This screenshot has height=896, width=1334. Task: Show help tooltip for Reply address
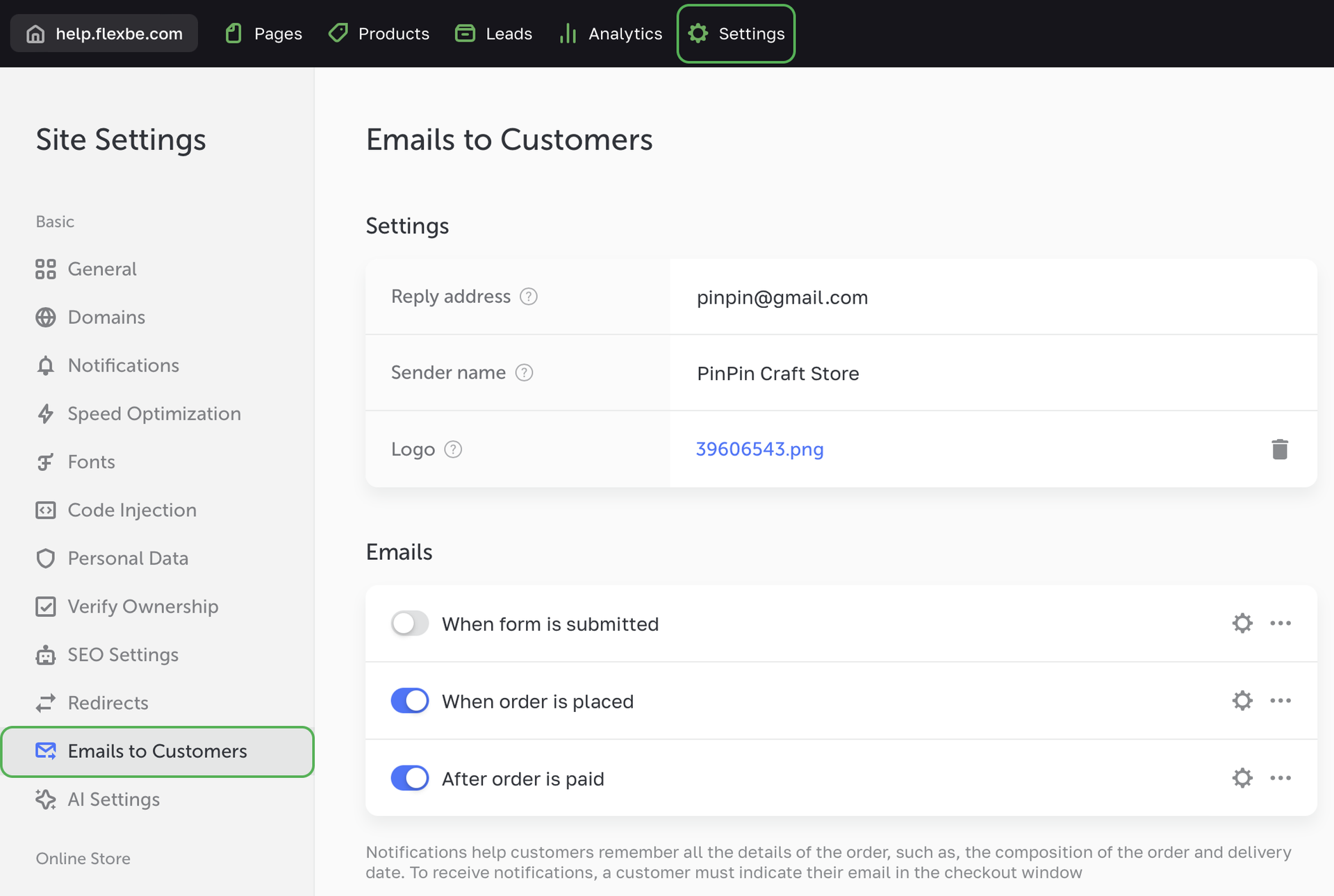[529, 297]
